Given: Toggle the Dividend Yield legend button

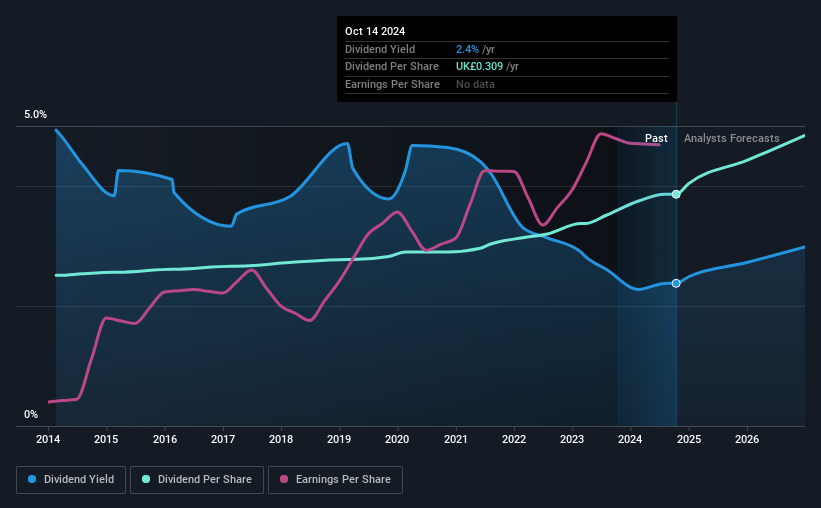Looking at the screenshot, I should point(71,480).
